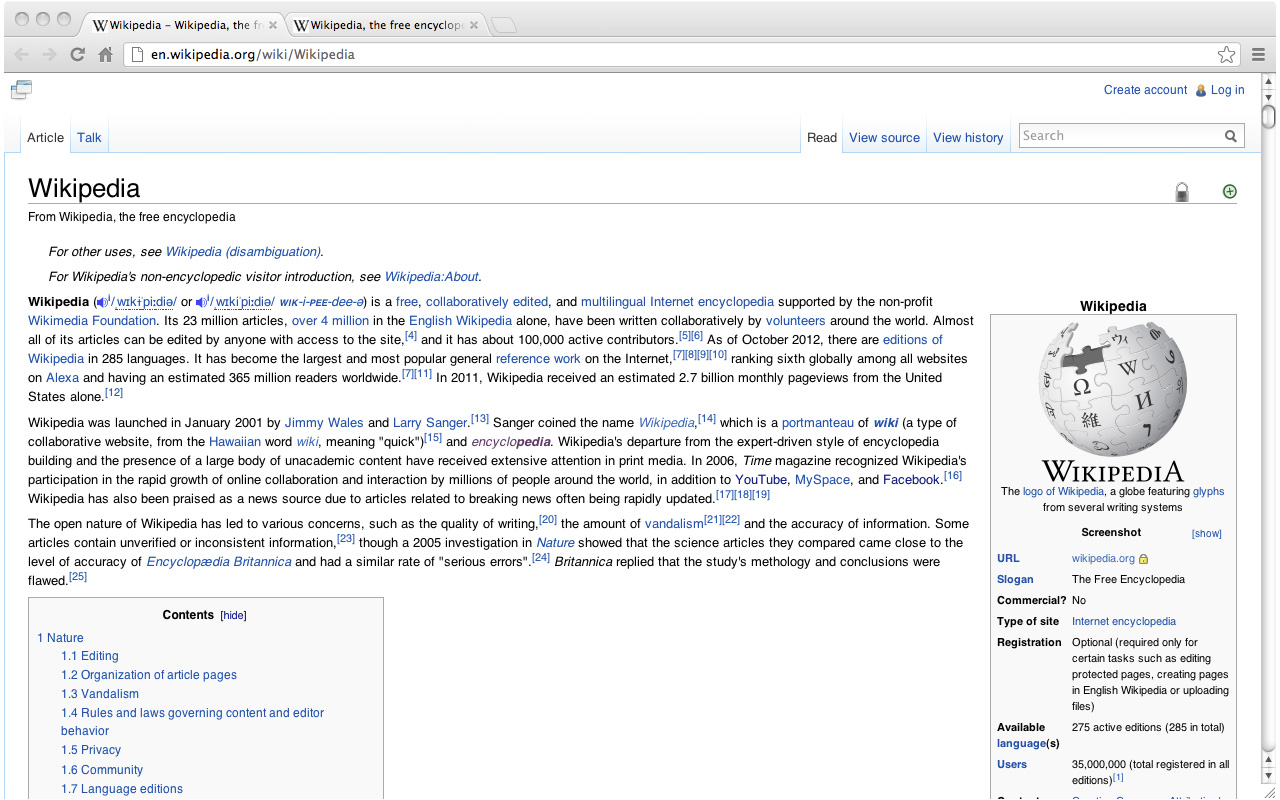The image size is (1280, 800).
Task: Jump to '1.1 Editing' in Contents
Action: (x=90, y=656)
